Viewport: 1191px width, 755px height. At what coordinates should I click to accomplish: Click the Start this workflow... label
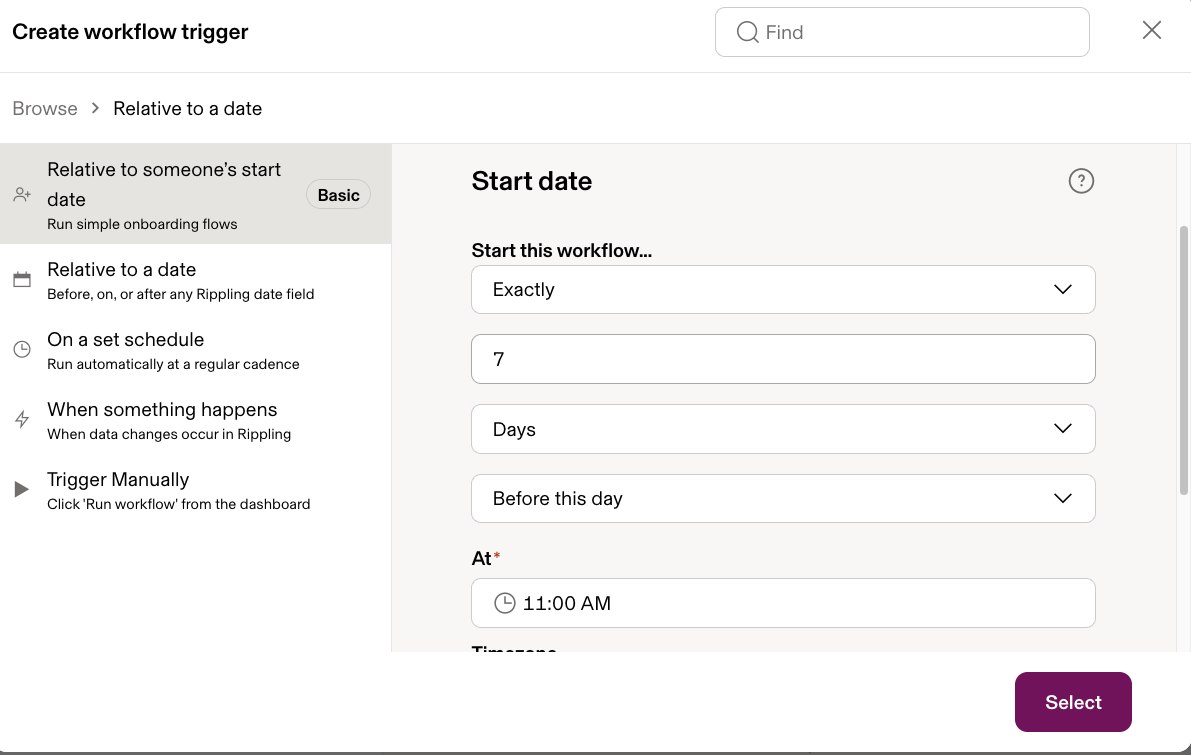pyautogui.click(x=561, y=251)
